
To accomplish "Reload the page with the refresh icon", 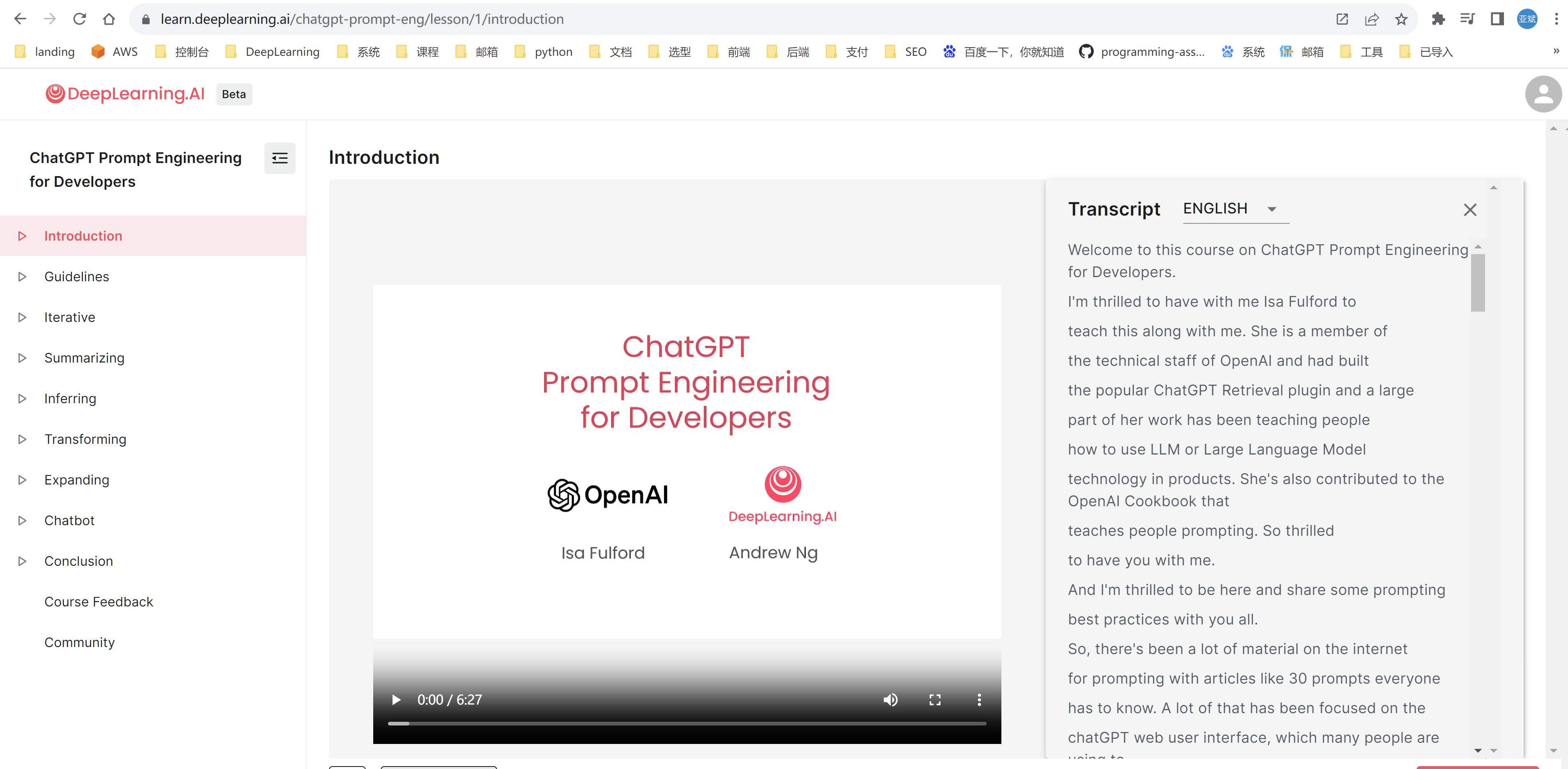I will click(x=79, y=19).
